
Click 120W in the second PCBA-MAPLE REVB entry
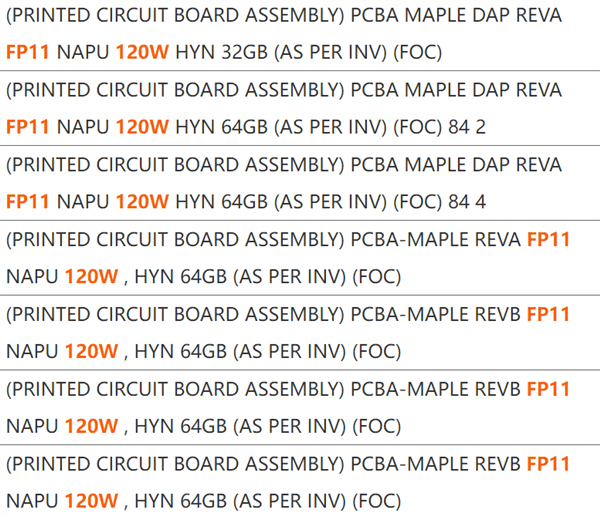click(91, 426)
